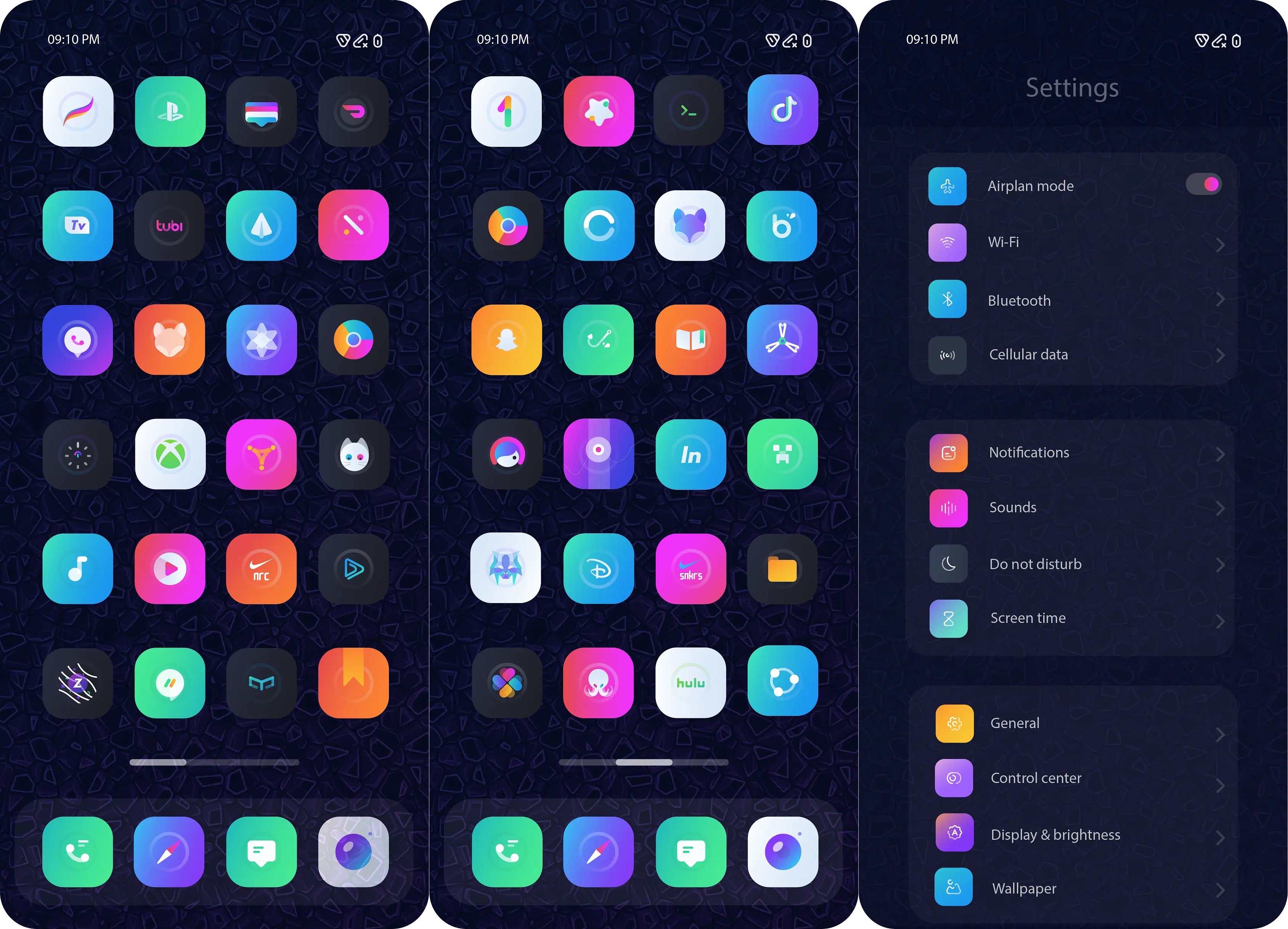The height and width of the screenshot is (929, 1288).
Task: Disable Airplane mode toggle
Action: click(1204, 184)
